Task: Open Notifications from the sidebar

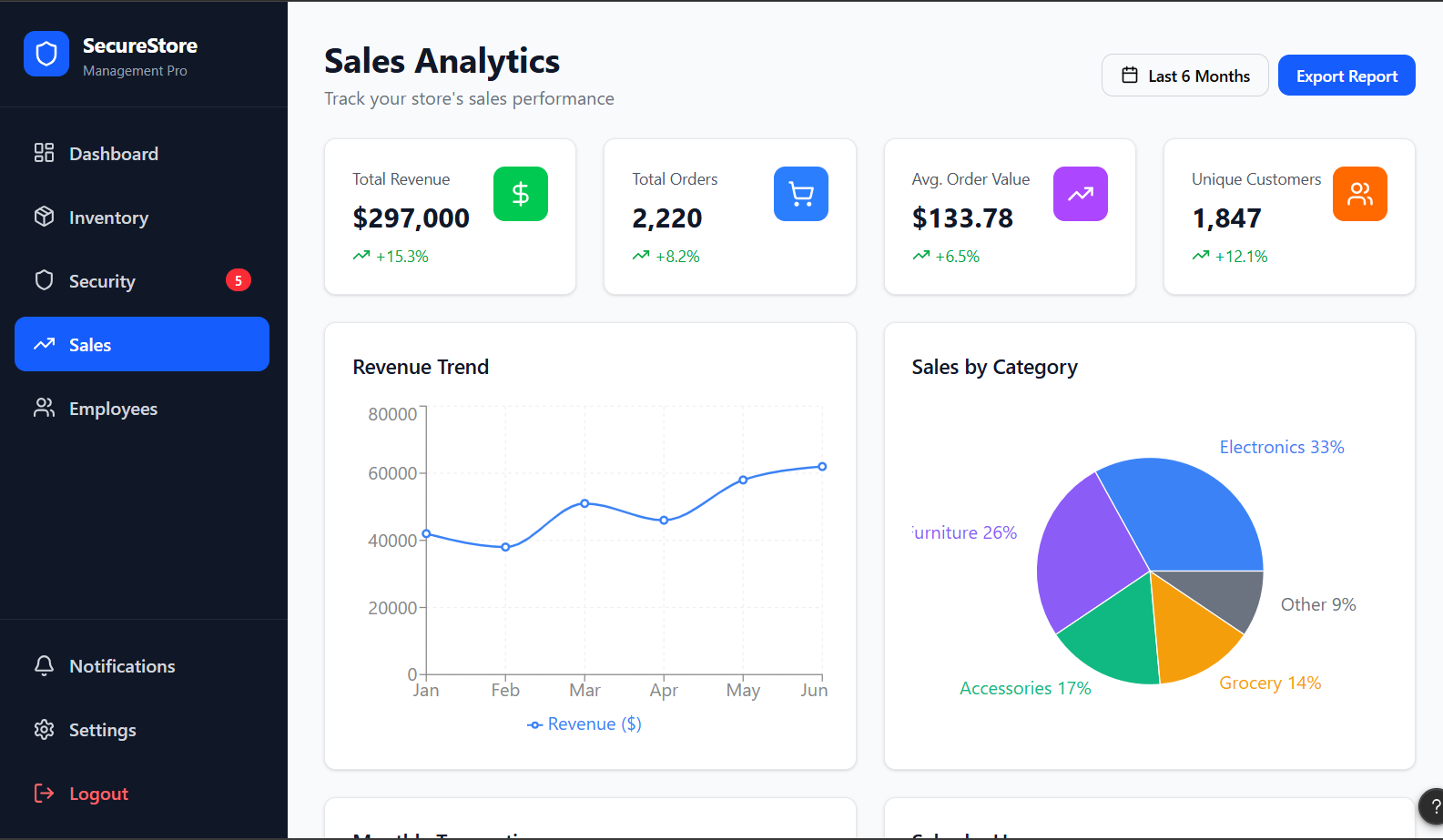Action: pyautogui.click(x=142, y=666)
